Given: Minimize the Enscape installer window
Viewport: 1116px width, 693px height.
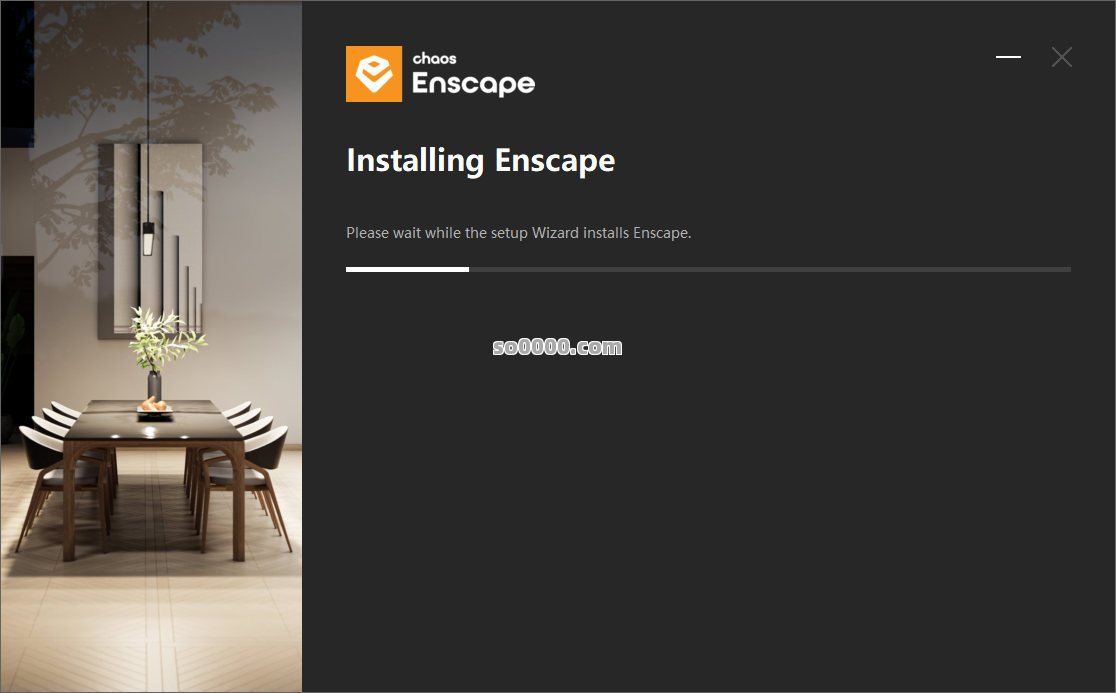Looking at the screenshot, I should point(1008,57).
